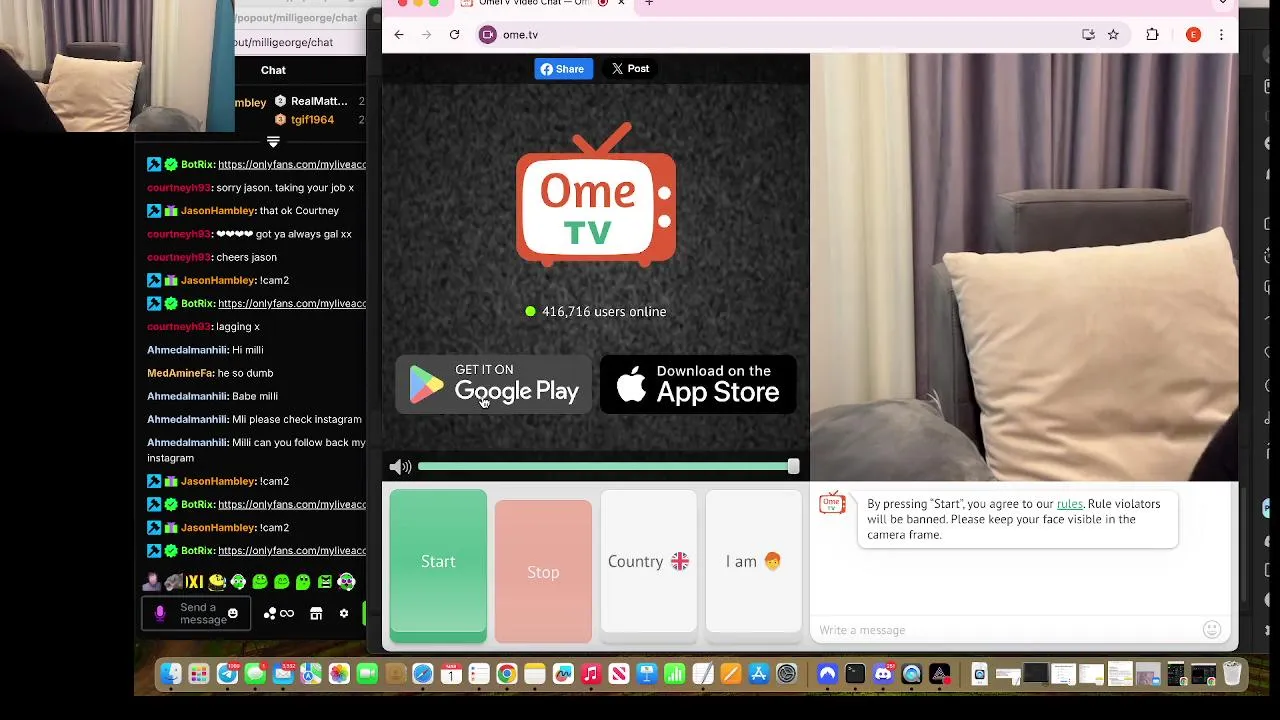Open Messages from the Dock
Screen dimensions: 1280x720
[255, 674]
